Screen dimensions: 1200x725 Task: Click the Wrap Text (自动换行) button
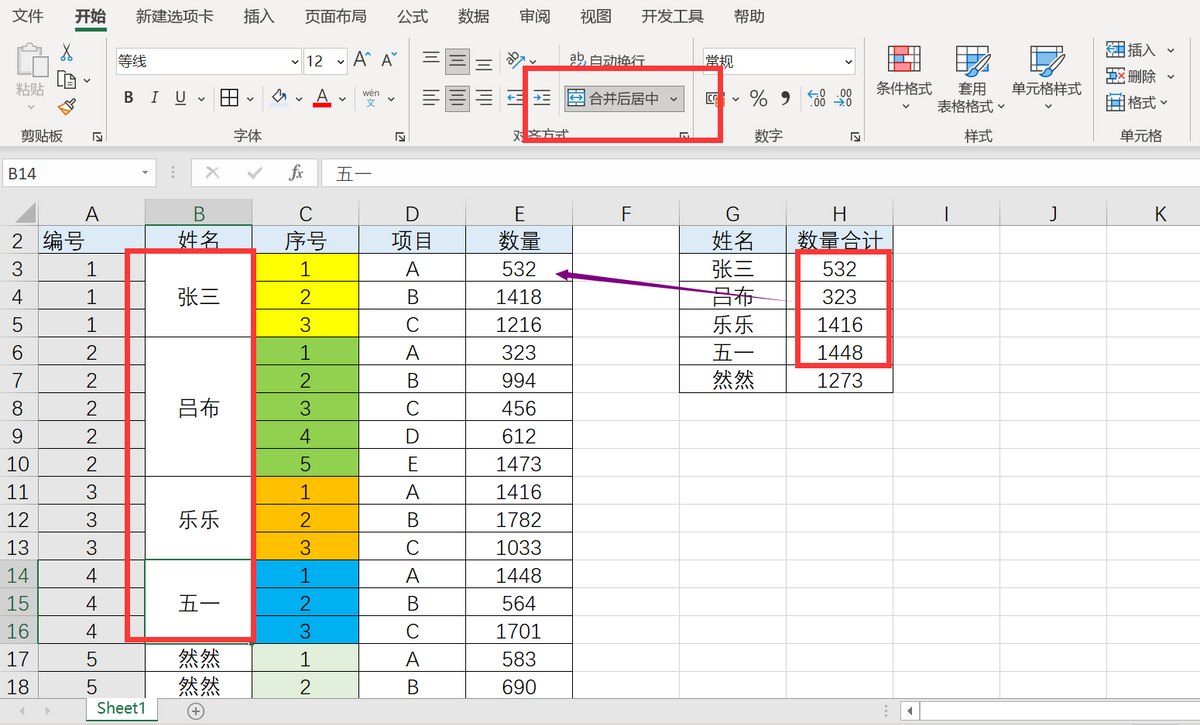(607, 61)
